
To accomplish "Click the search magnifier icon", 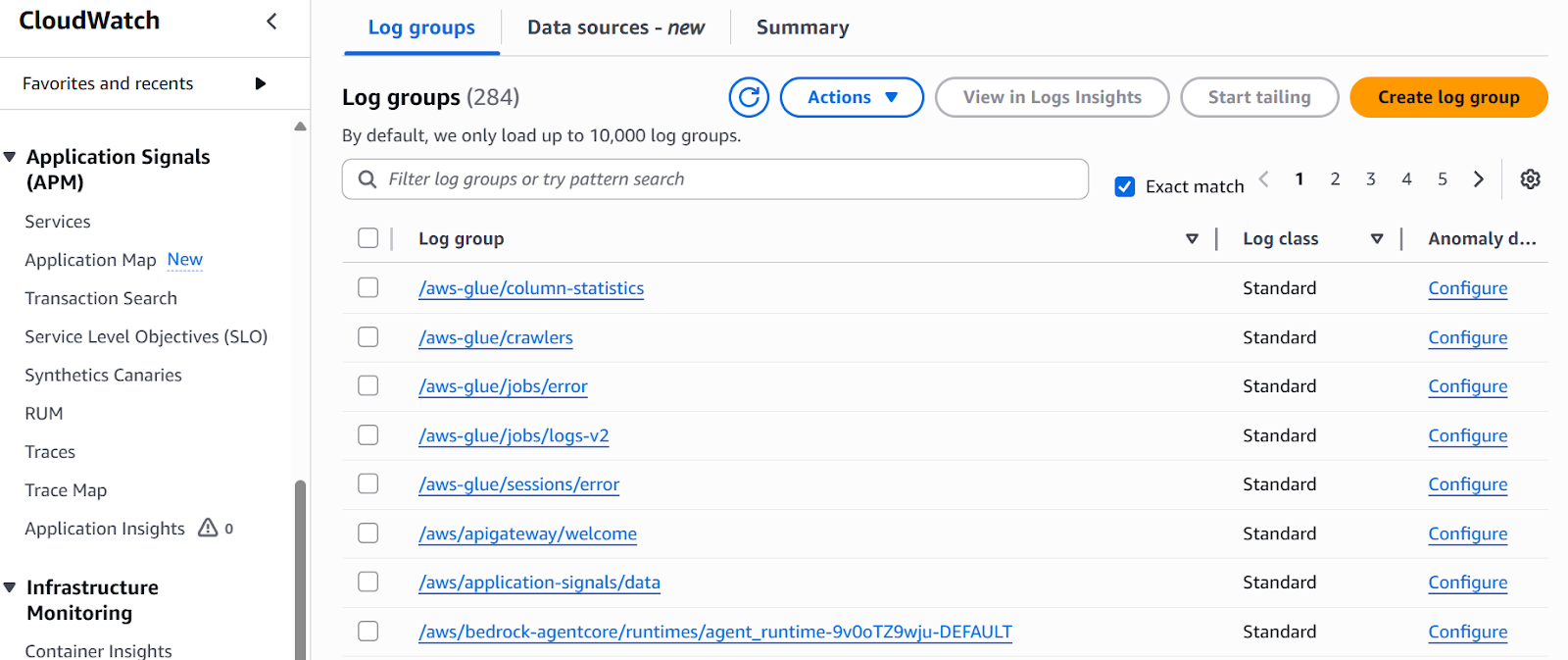I will point(367,179).
